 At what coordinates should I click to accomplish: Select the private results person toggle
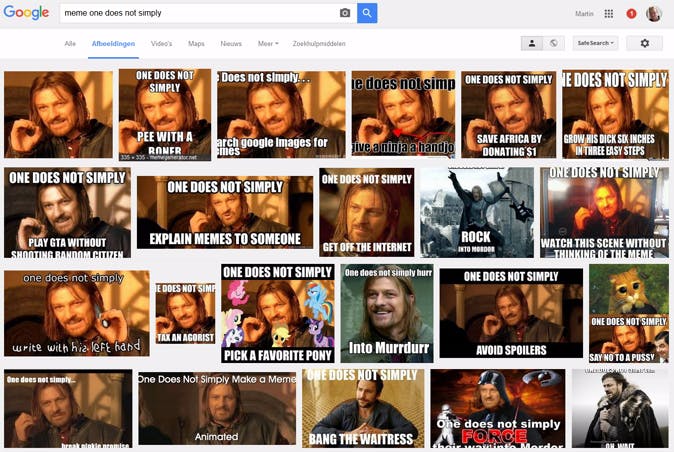[532, 43]
